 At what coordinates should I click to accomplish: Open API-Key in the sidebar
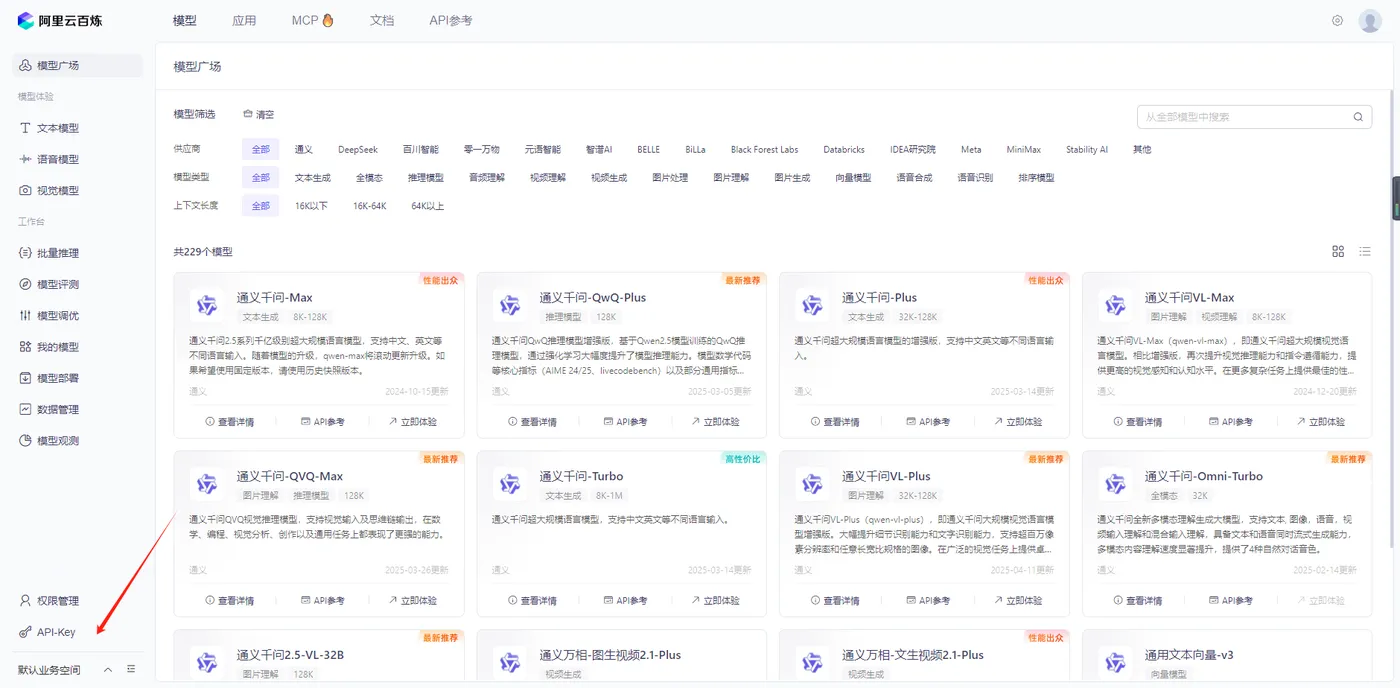point(78,632)
